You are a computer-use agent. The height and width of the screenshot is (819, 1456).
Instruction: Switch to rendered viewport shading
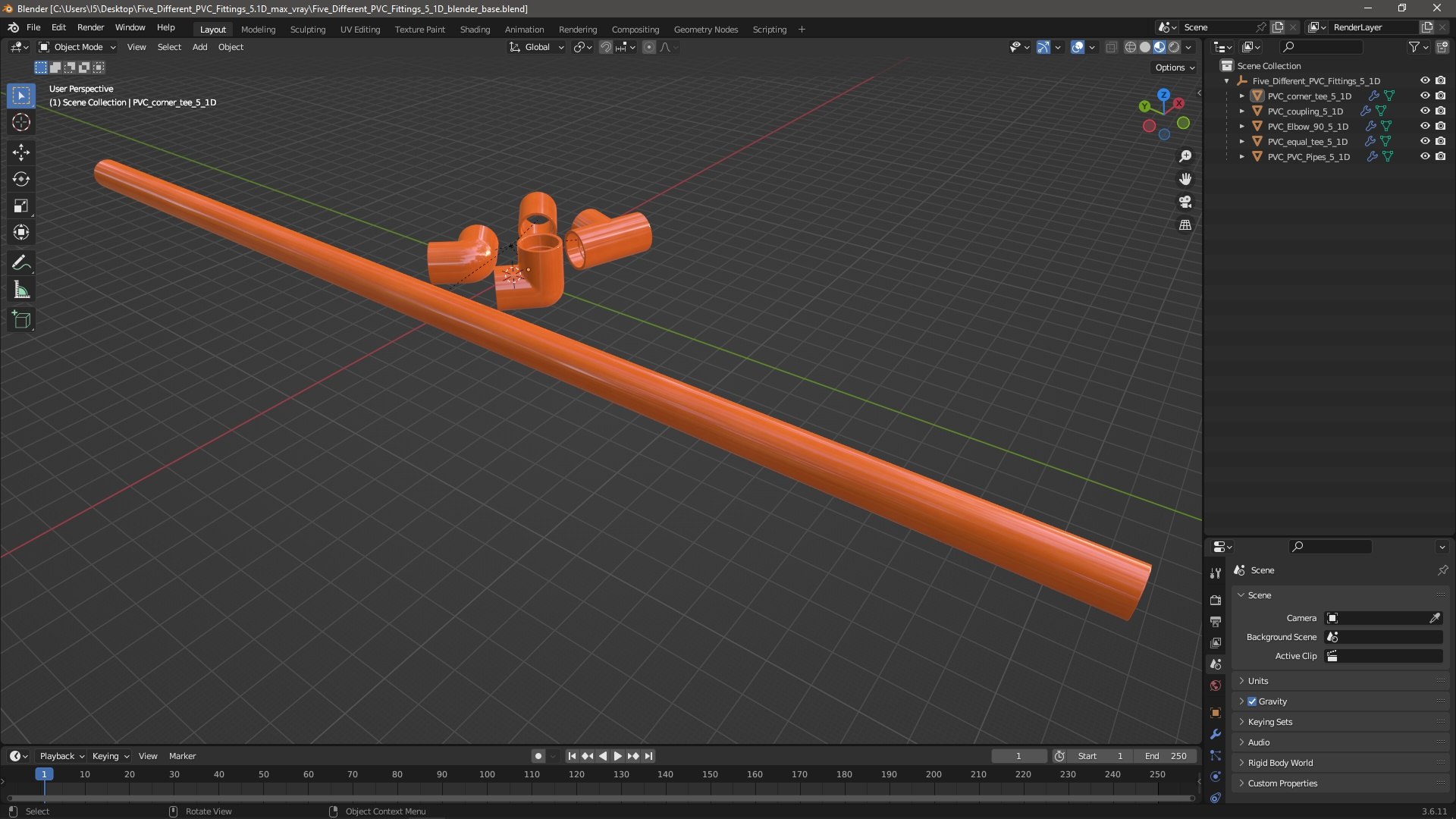click(x=1174, y=47)
